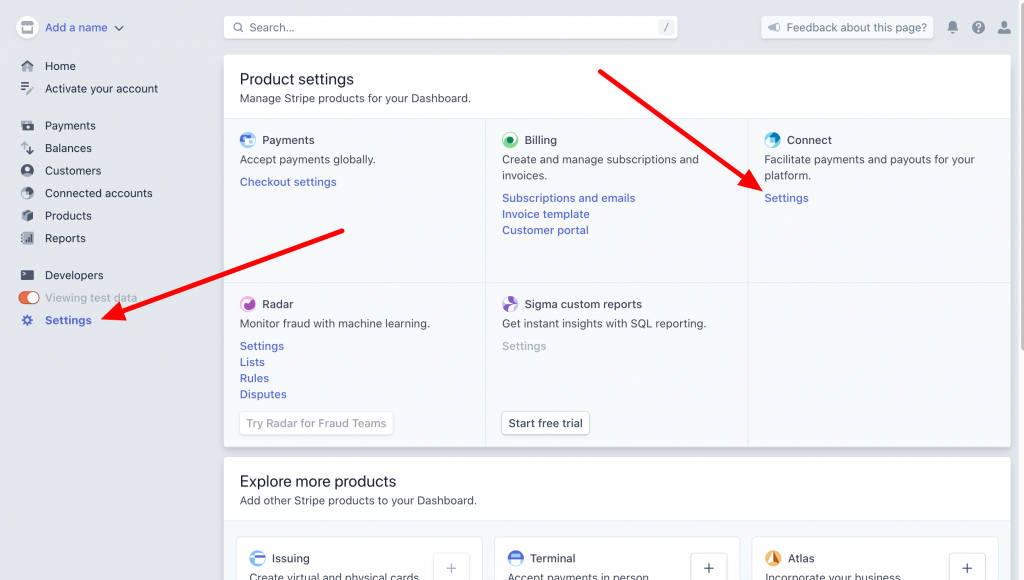Screen dimensions: 1024x580
Task: Open notifications bell icon
Action: [x=953, y=27]
